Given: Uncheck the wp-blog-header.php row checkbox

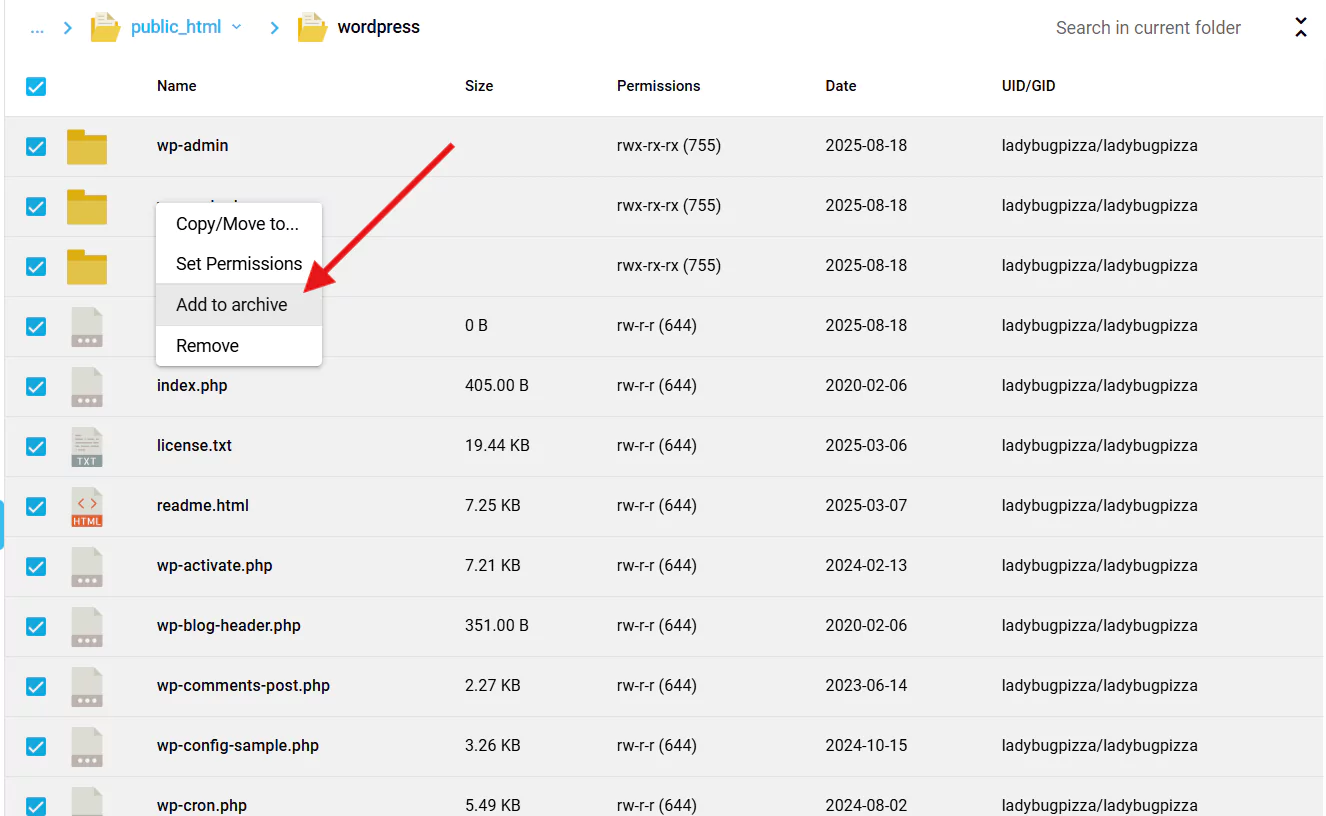Looking at the screenshot, I should point(36,626).
